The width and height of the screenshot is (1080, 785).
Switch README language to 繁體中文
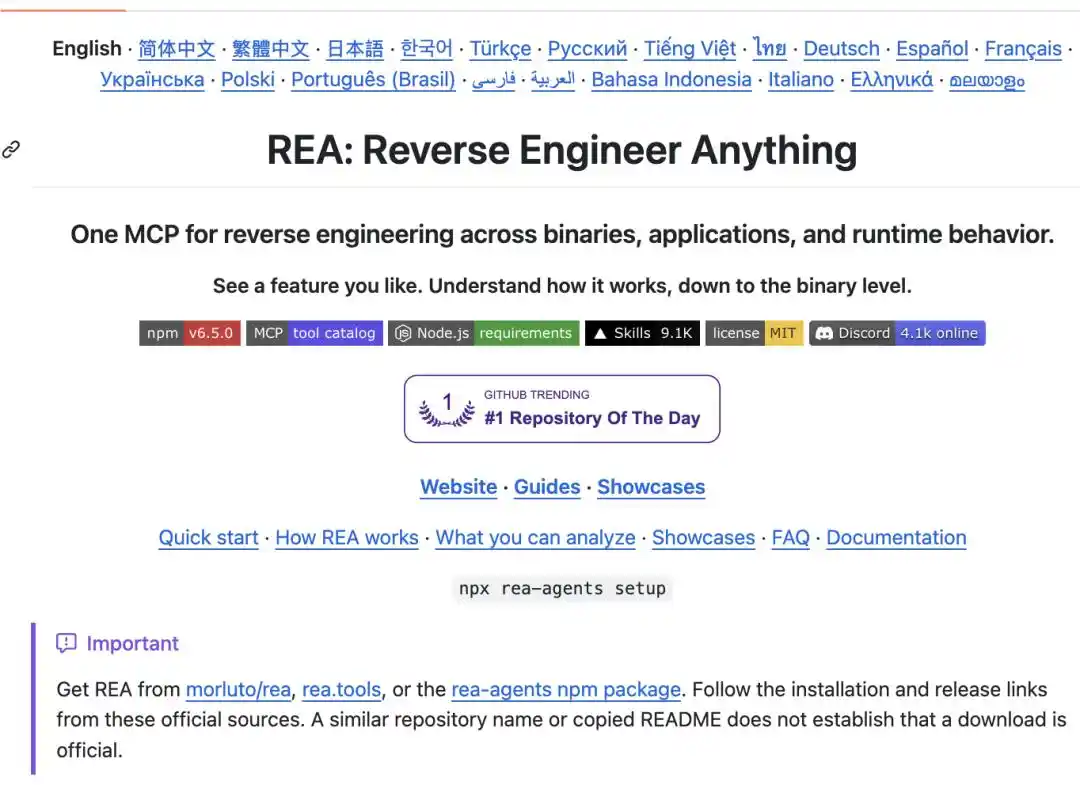(271, 49)
